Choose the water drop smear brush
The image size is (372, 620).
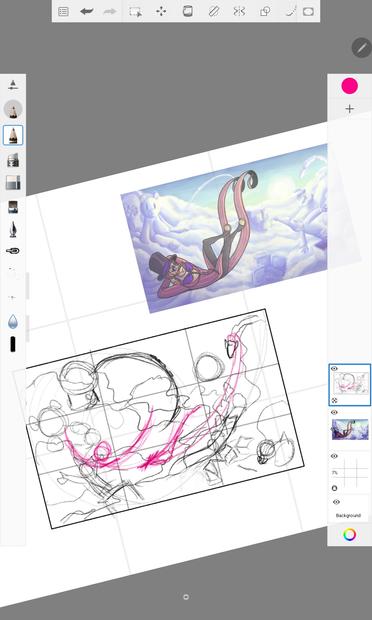[13, 321]
